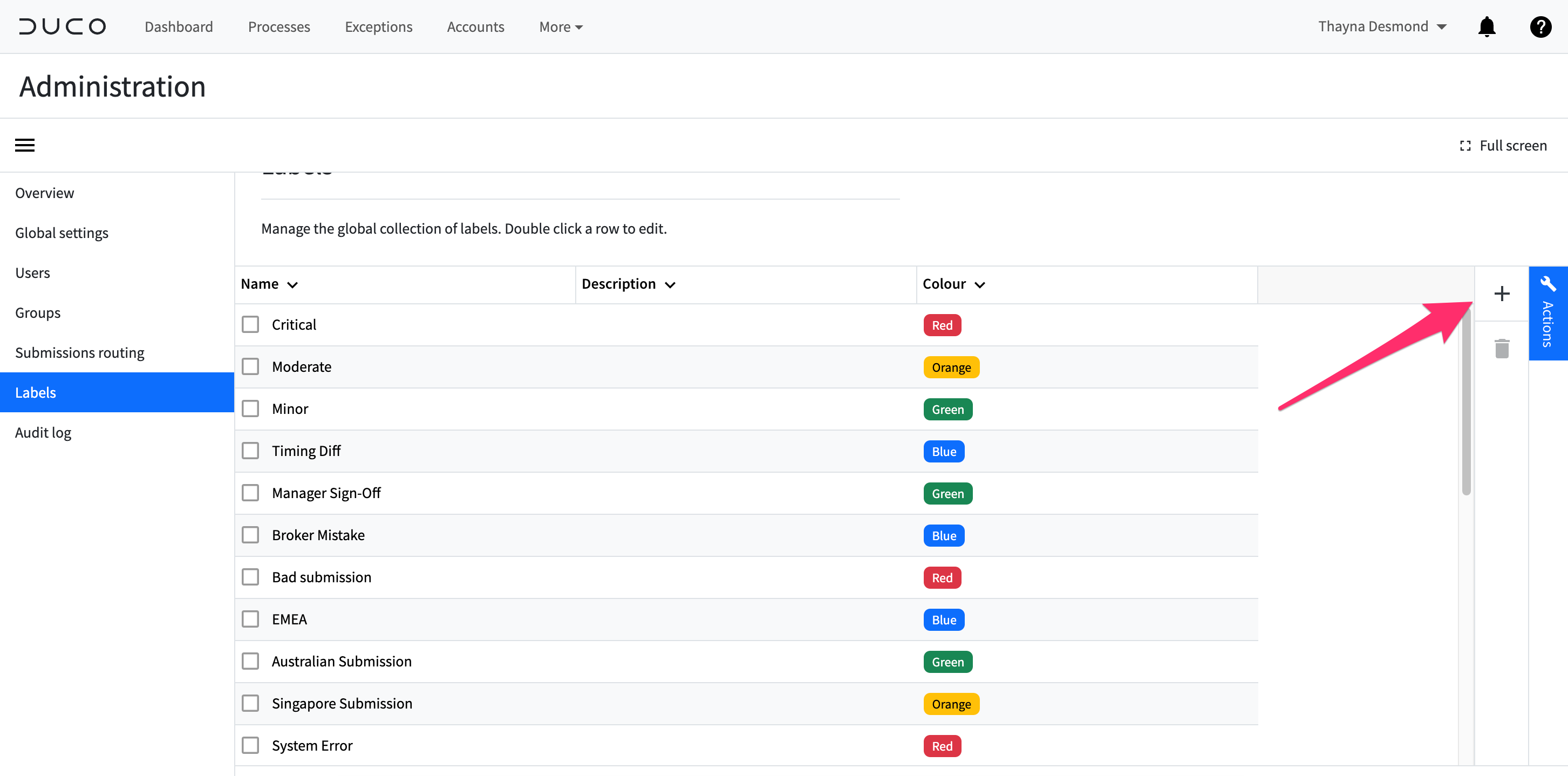1568x776 pixels.
Task: Select Labels in the sidebar
Action: tap(117, 392)
